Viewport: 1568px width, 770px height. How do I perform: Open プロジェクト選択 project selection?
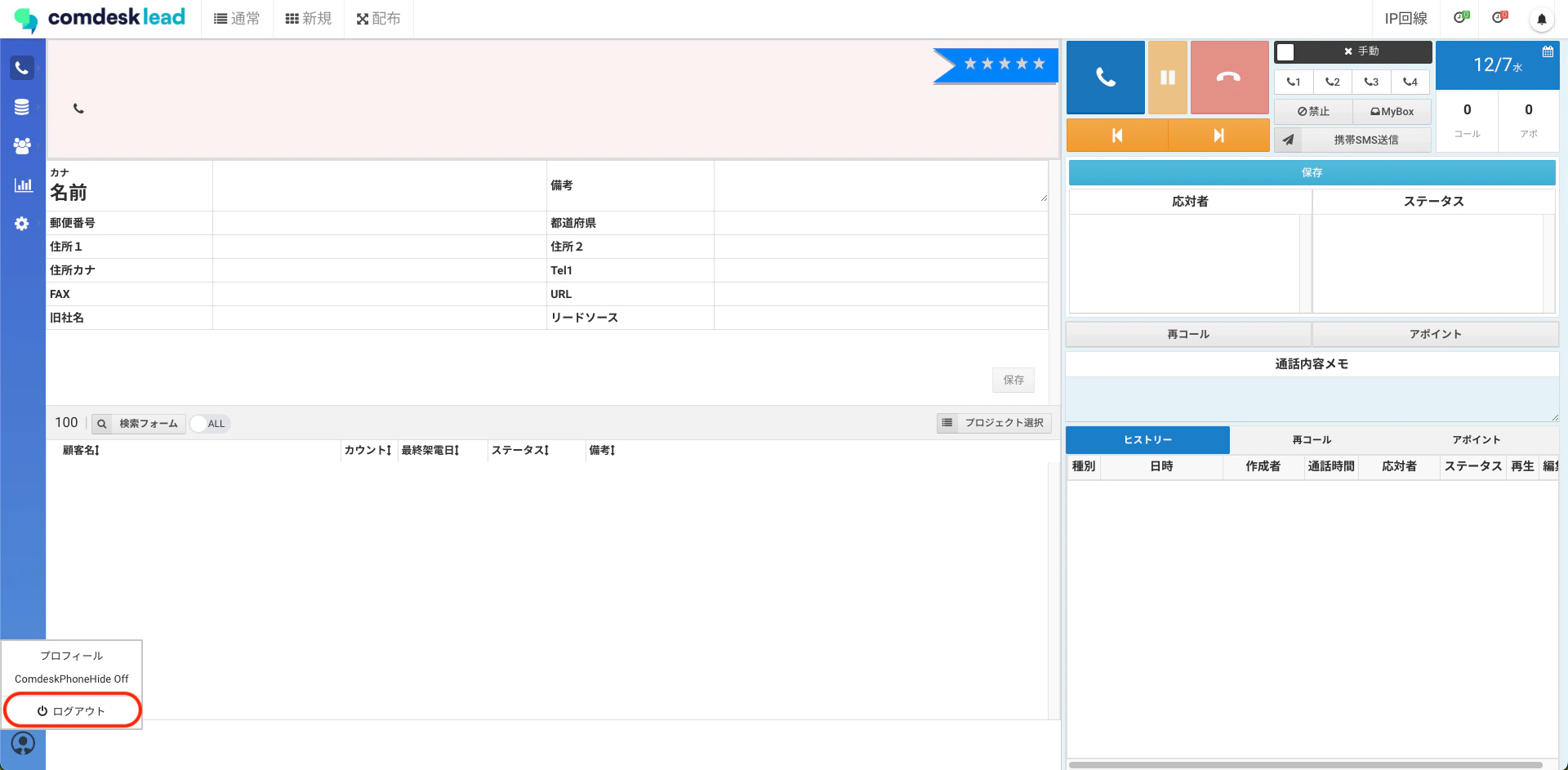[x=1004, y=423]
